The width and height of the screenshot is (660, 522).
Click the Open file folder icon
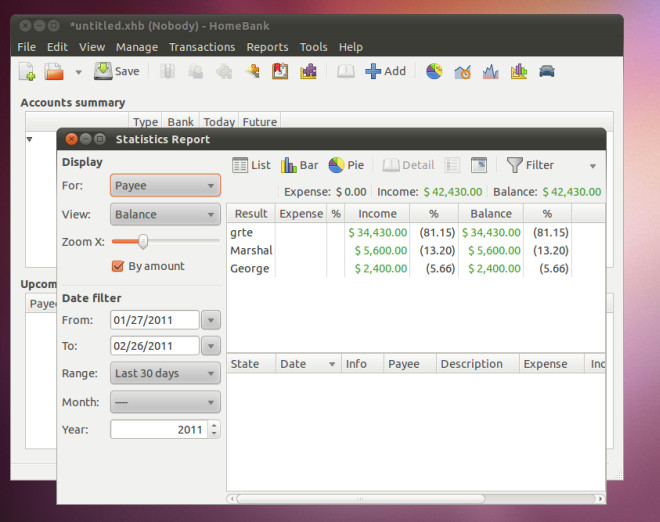[54, 72]
